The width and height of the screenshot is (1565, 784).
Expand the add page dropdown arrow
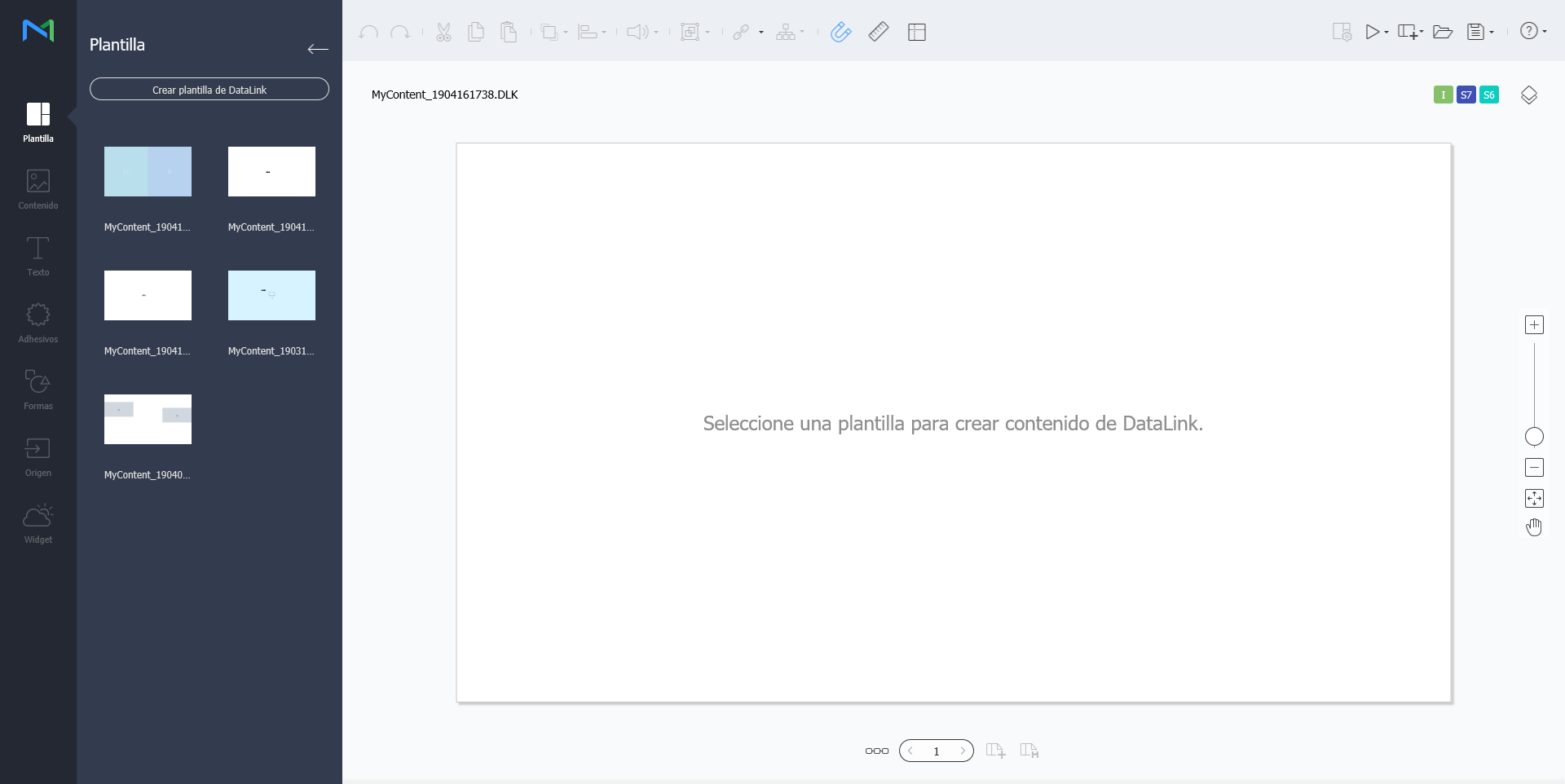(x=1422, y=33)
